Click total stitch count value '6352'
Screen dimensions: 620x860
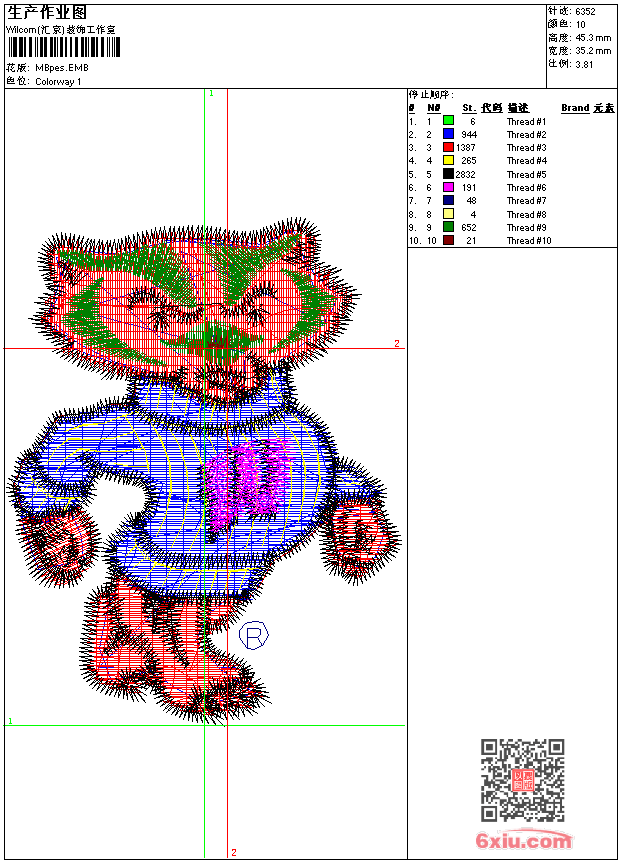pos(585,12)
